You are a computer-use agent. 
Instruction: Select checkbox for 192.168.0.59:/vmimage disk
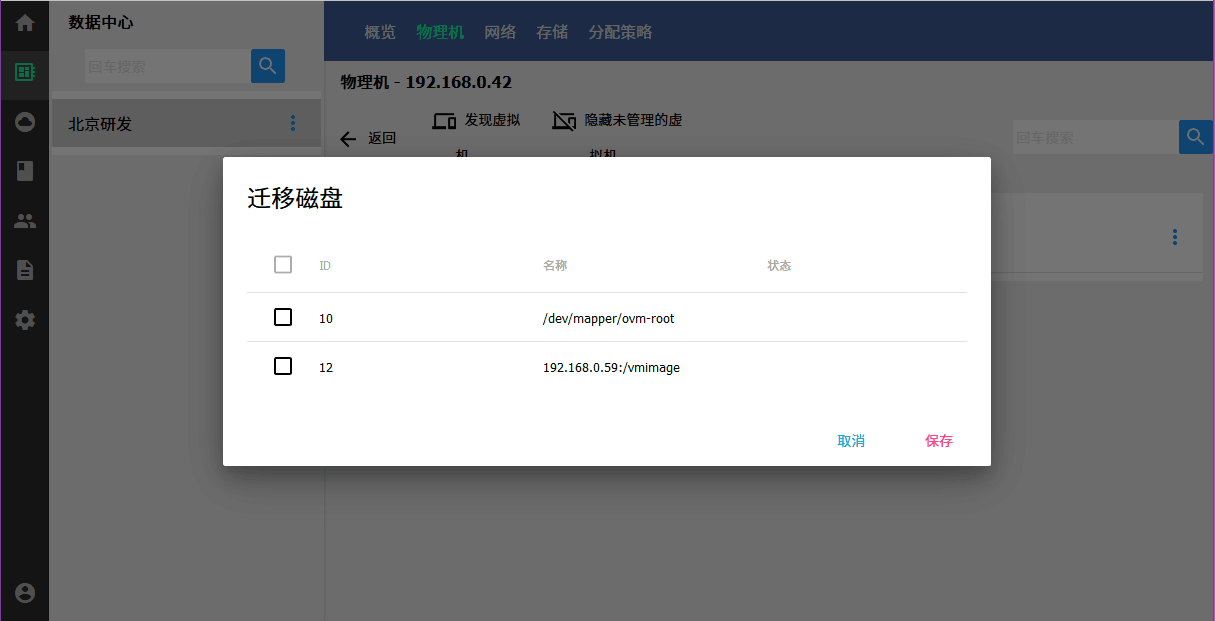tap(283, 366)
